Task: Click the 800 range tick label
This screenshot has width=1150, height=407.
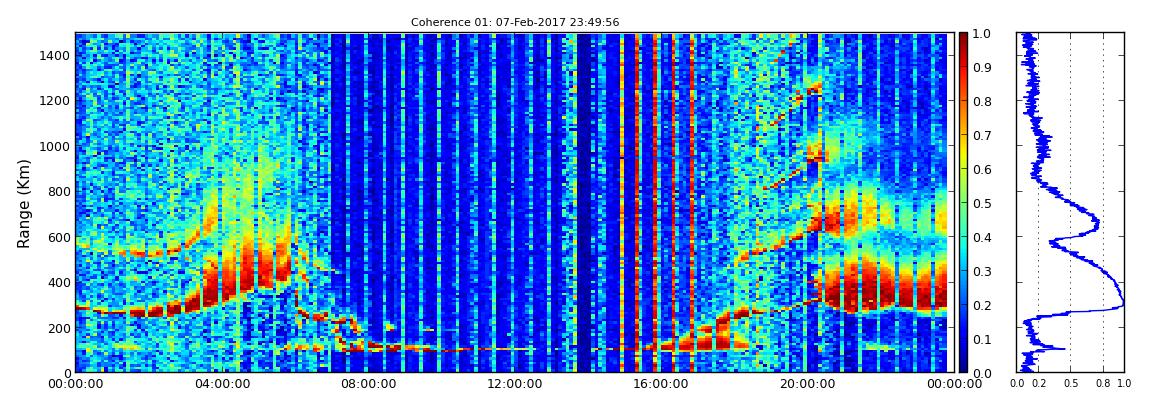Action: tap(60, 191)
